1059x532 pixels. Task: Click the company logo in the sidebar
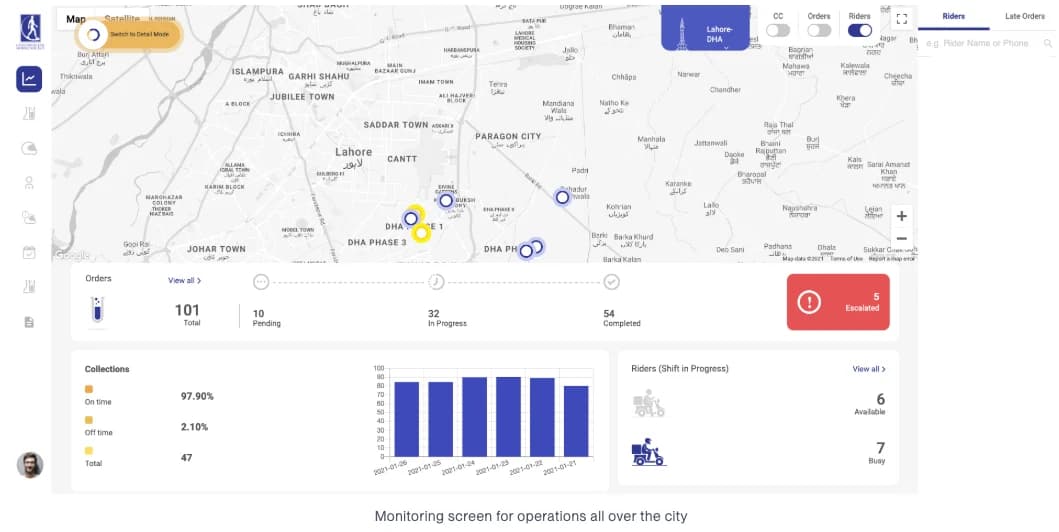click(30, 31)
